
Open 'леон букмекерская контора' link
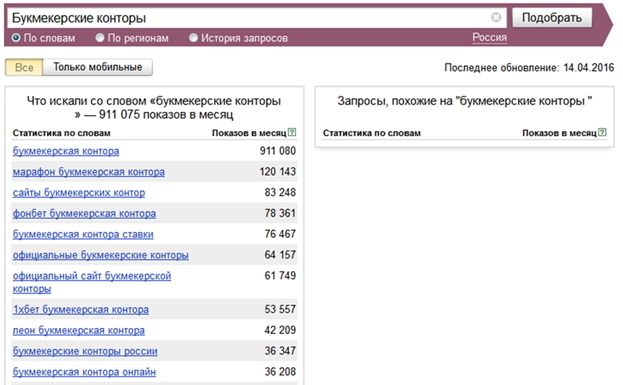79,330
